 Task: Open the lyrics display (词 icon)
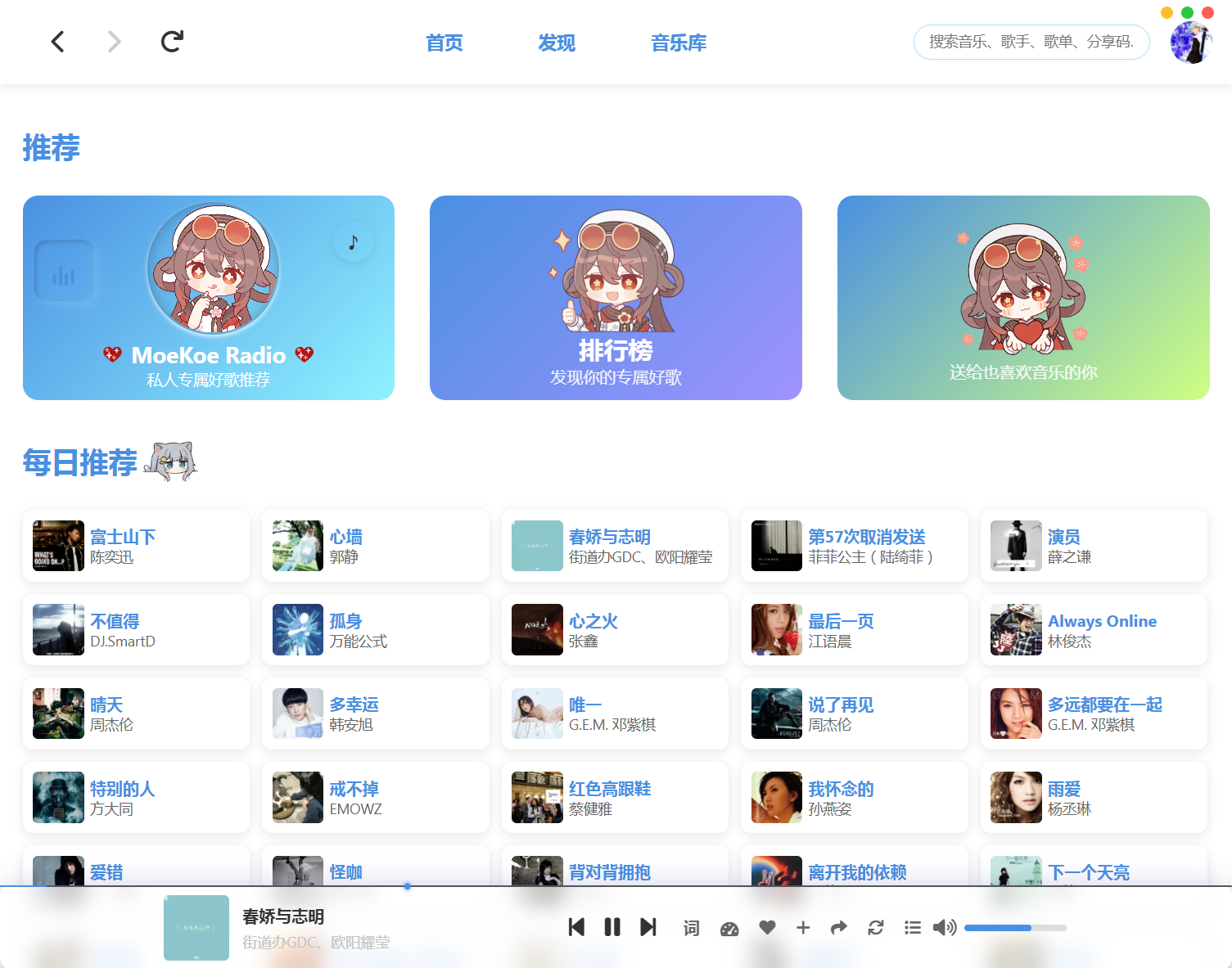coord(691,927)
